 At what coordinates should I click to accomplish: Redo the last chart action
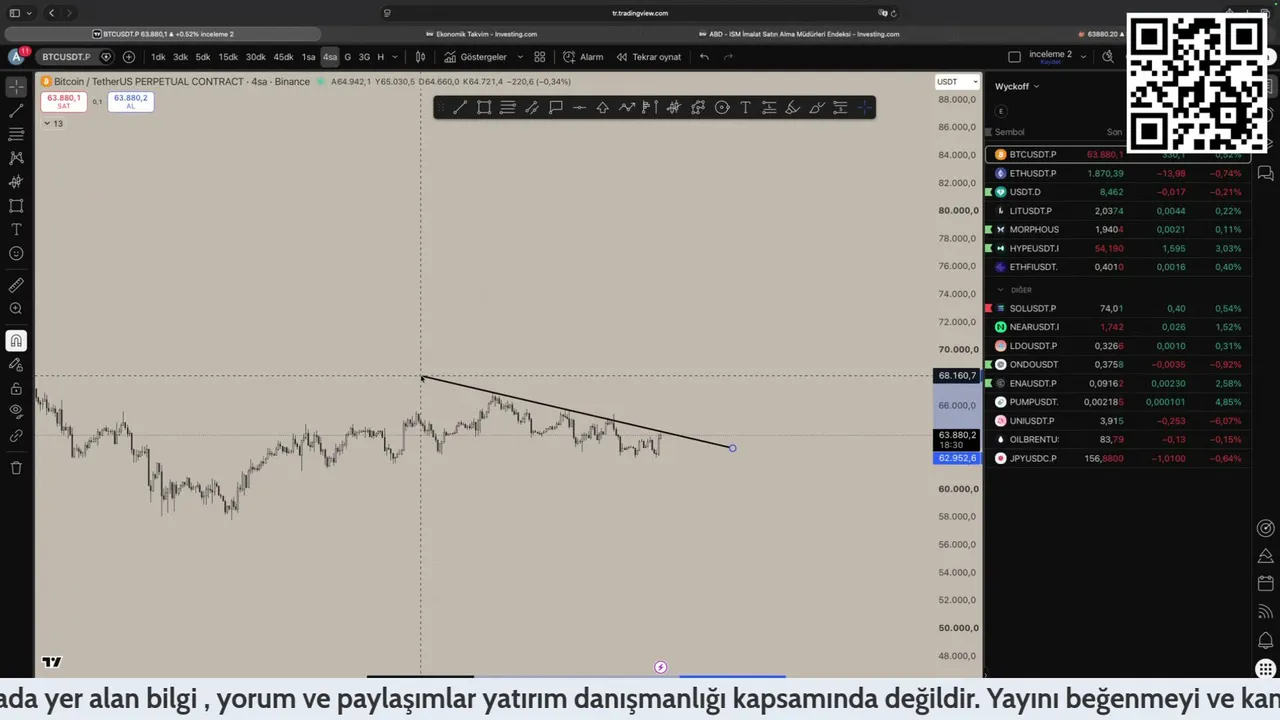pyautogui.click(x=728, y=57)
